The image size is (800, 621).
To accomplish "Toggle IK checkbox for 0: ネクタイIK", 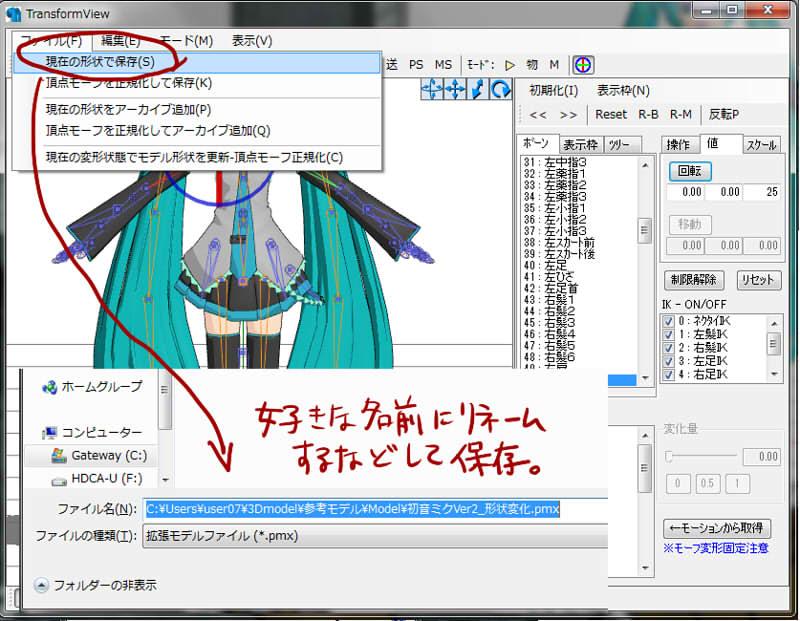I will pyautogui.click(x=668, y=321).
